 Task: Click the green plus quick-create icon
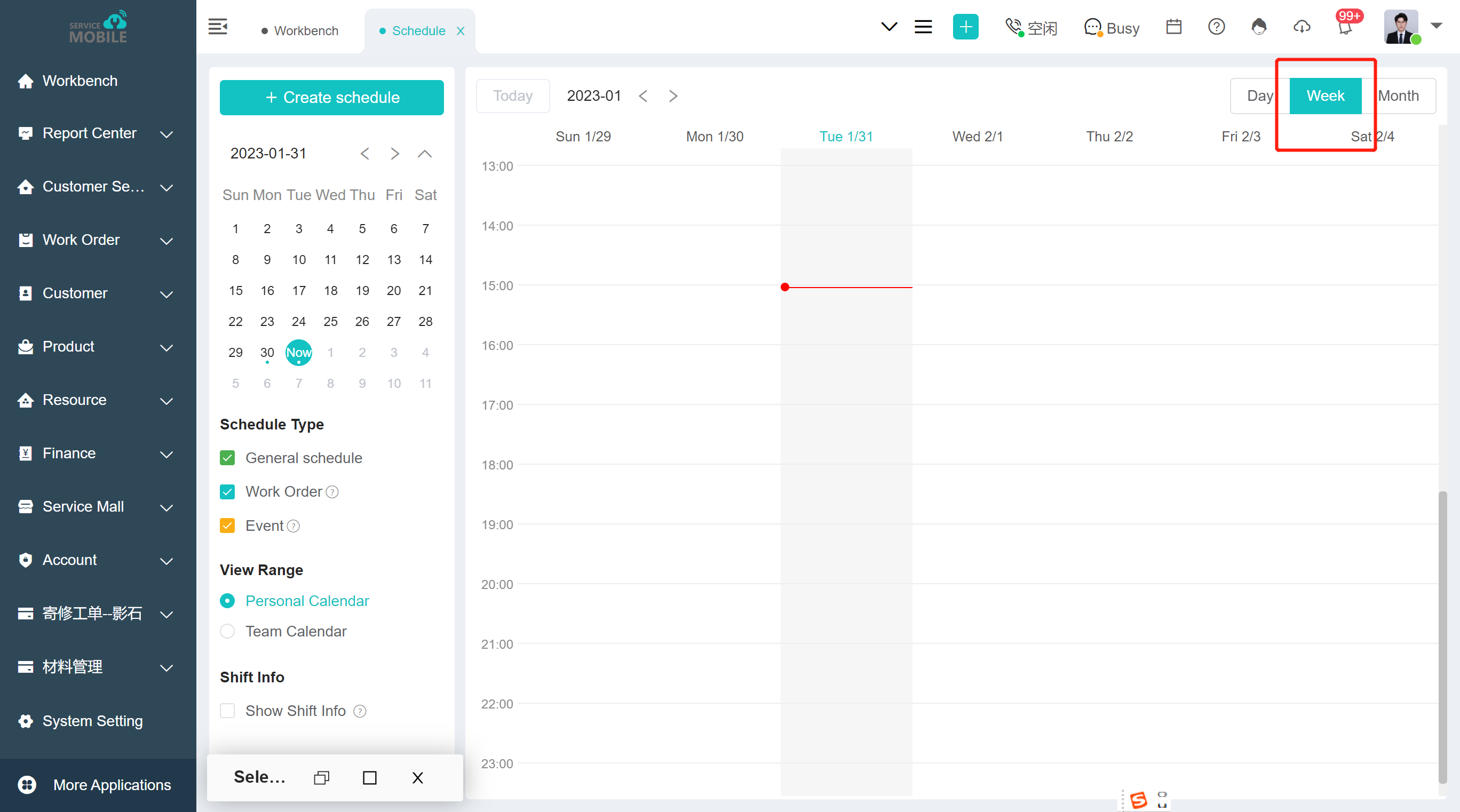[x=965, y=27]
